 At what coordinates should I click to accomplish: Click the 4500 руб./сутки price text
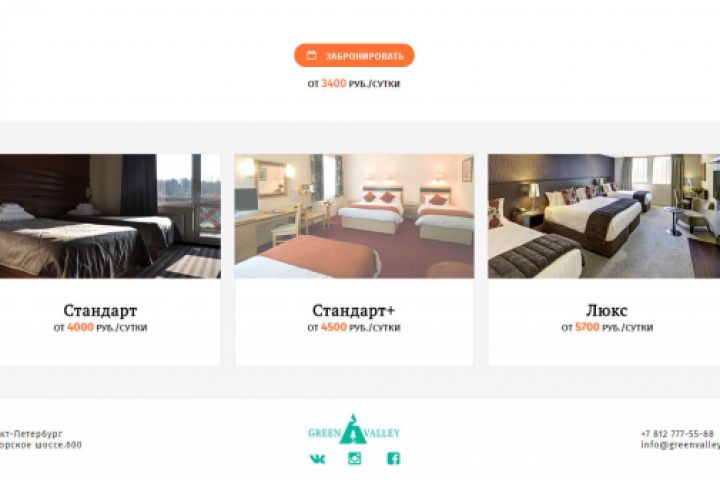(x=354, y=328)
